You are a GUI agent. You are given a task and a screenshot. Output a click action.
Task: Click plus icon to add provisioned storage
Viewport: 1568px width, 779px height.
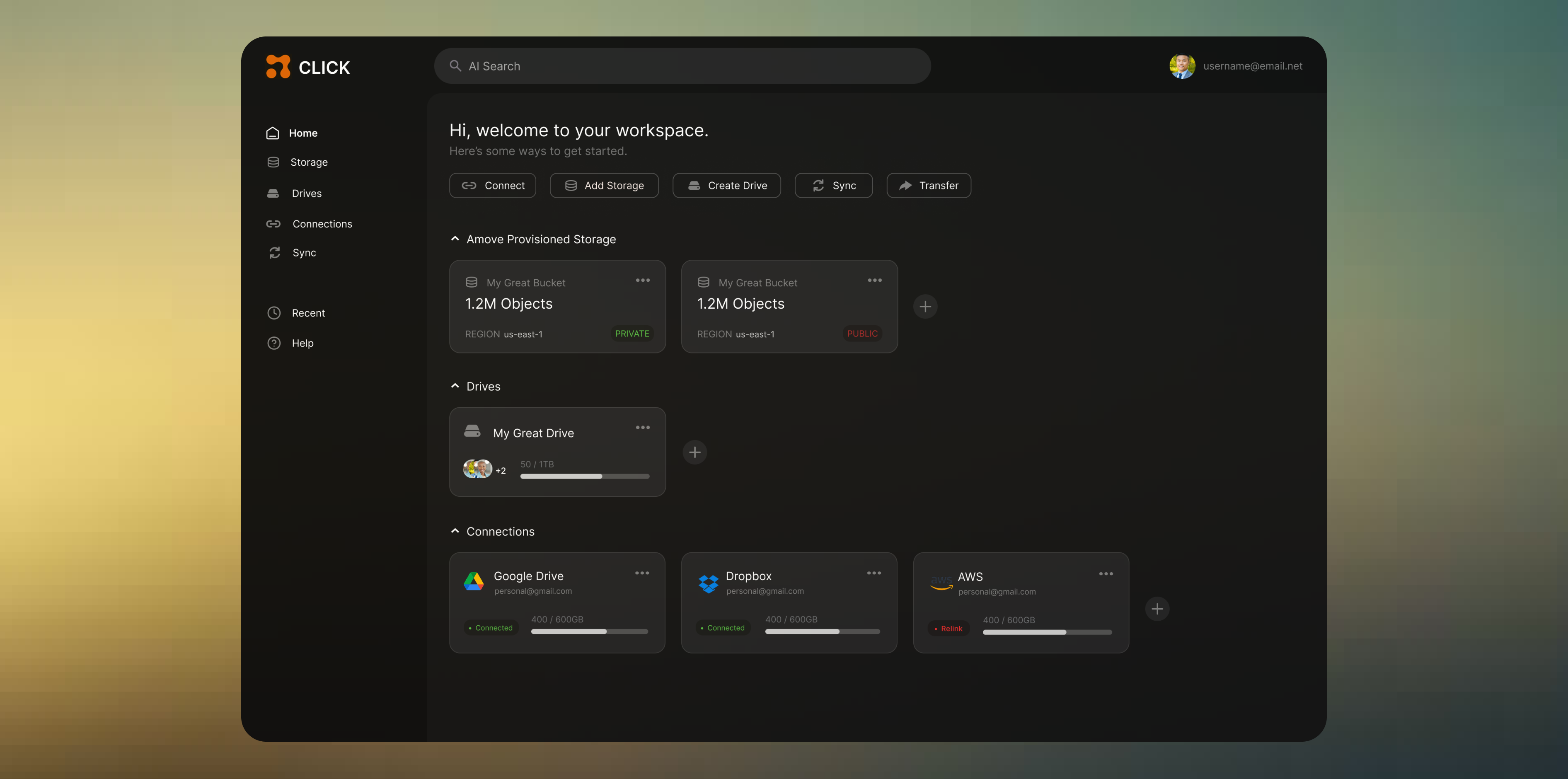[925, 307]
